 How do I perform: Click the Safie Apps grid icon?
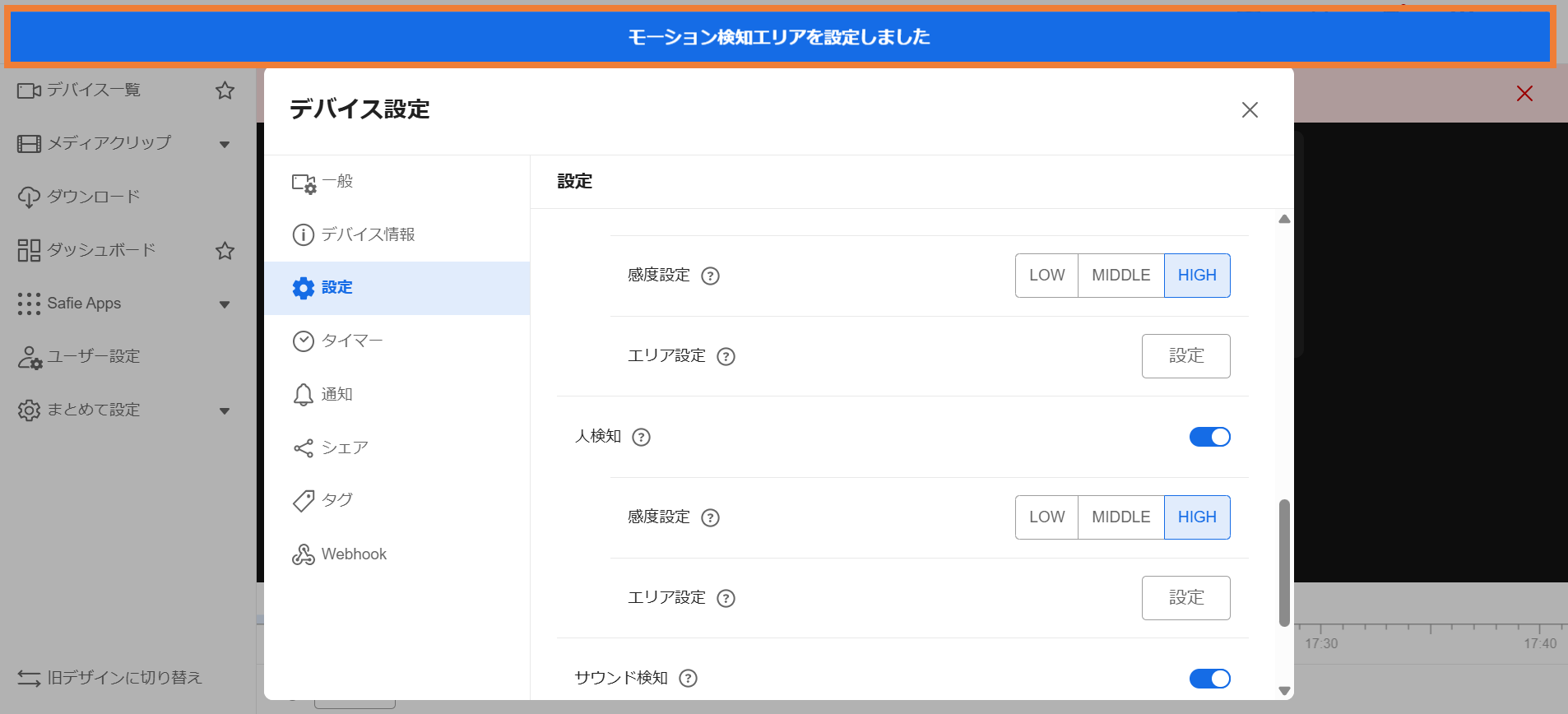(x=29, y=304)
